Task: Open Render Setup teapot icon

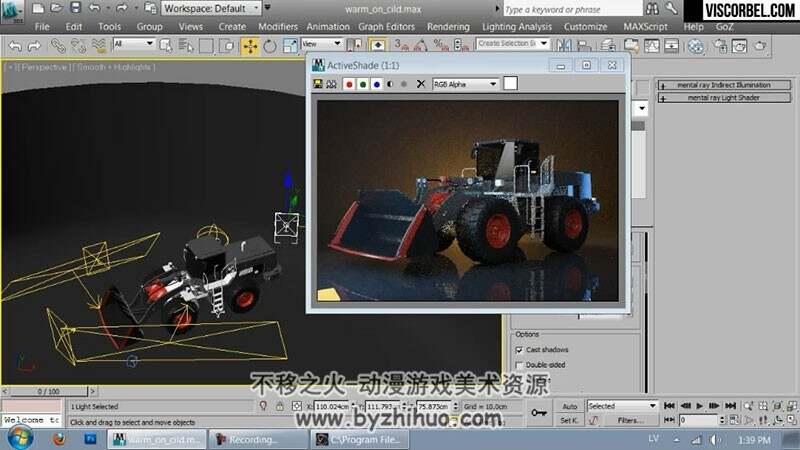Action: coord(720,46)
